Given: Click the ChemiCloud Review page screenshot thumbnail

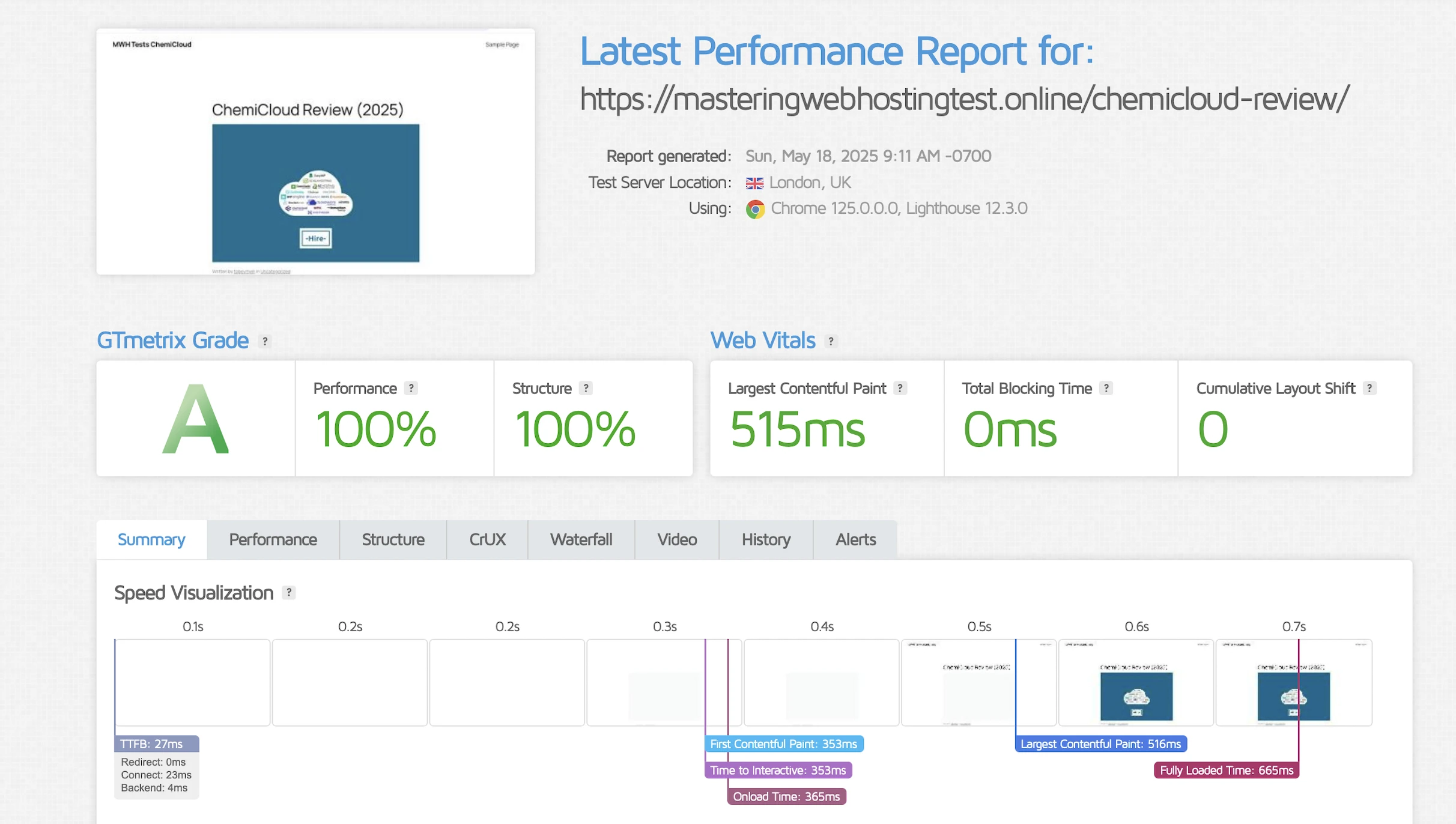Looking at the screenshot, I should pos(315,152).
